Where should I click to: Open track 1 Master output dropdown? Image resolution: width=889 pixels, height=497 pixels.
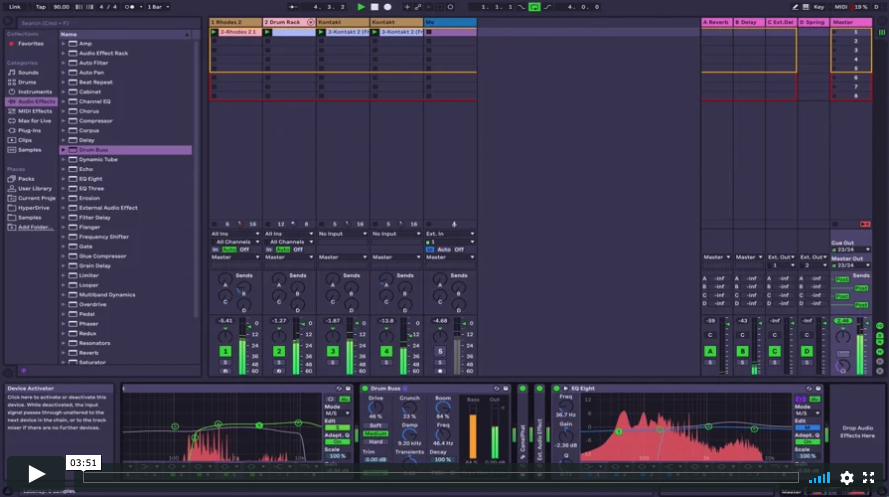click(235, 257)
